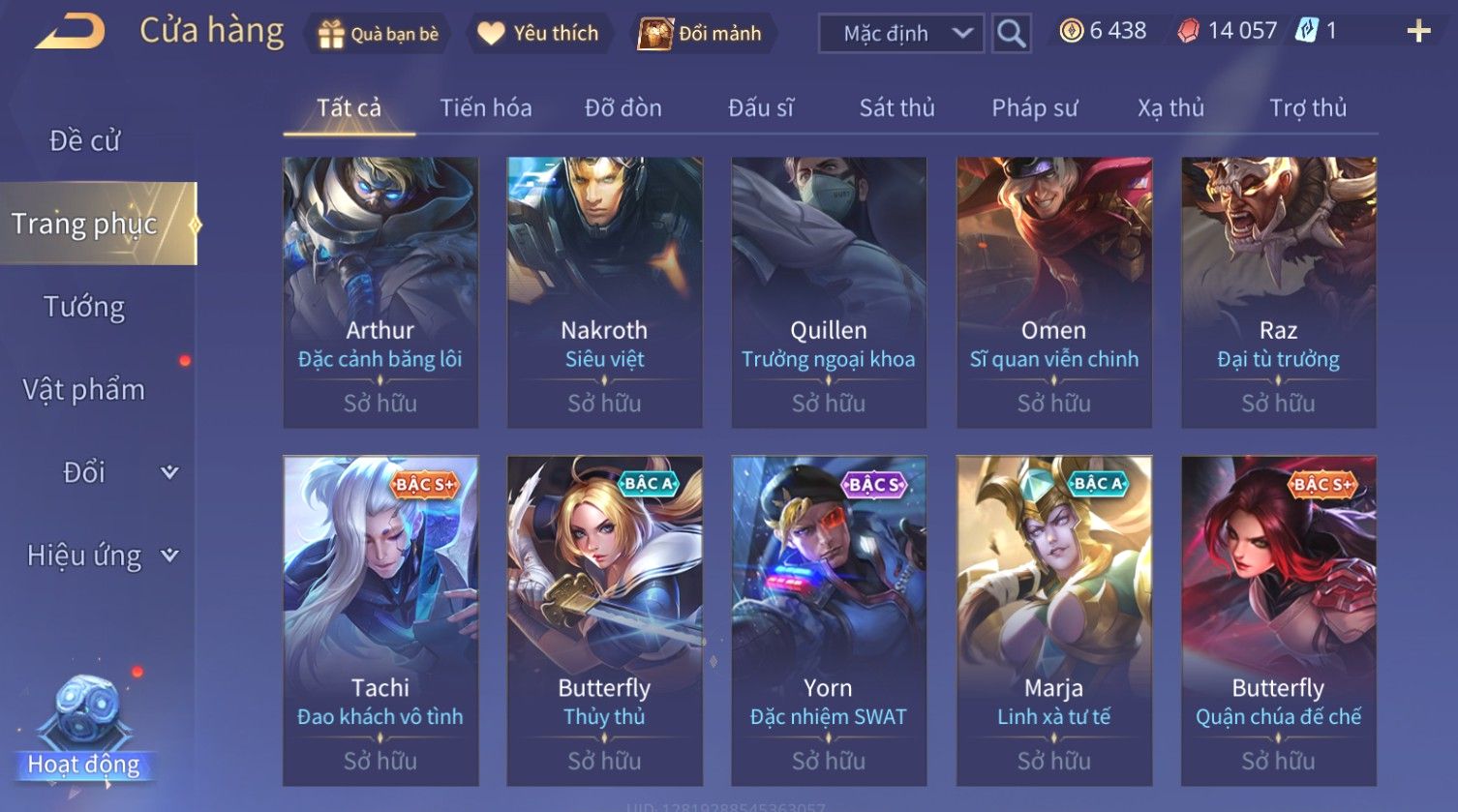
Task: Open Yorn Đặc nhiệm SWAT skin card
Action: pos(829,620)
